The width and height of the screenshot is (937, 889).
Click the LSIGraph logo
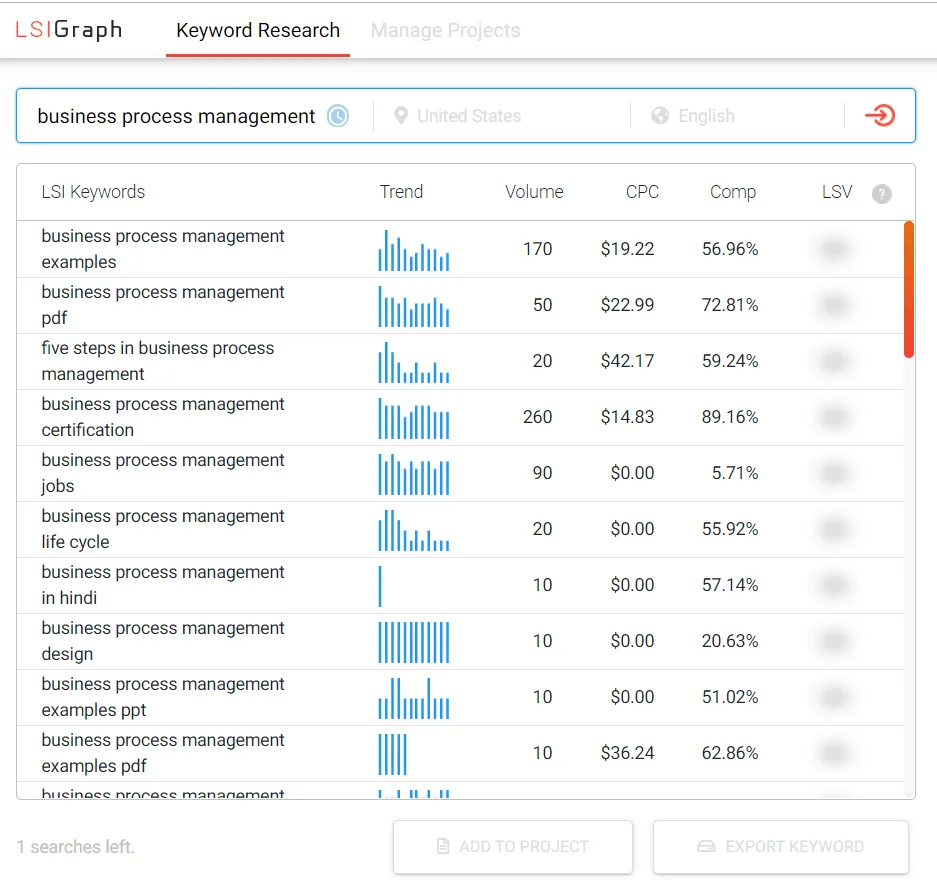(69, 30)
